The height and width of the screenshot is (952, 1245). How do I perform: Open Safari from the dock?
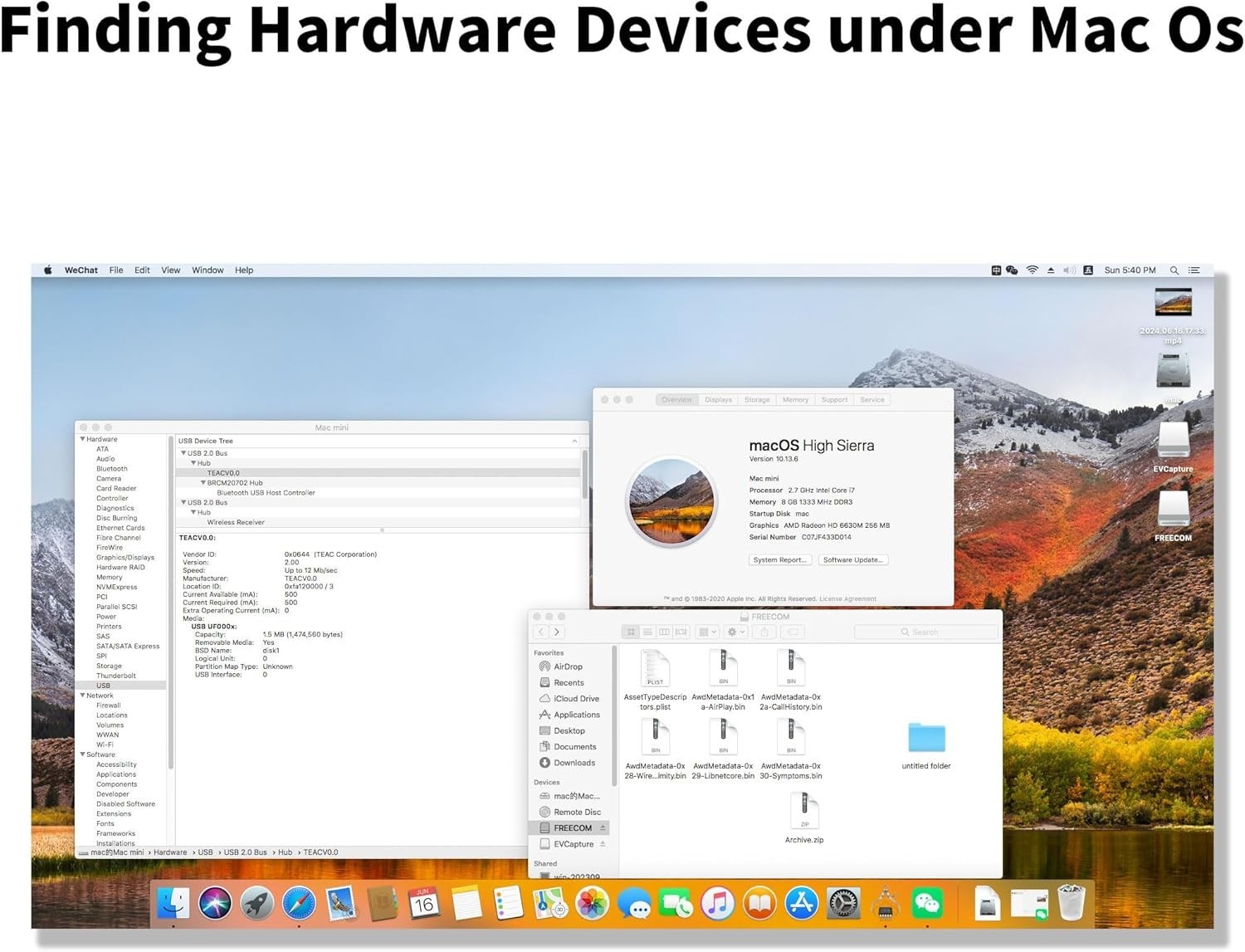click(x=299, y=904)
